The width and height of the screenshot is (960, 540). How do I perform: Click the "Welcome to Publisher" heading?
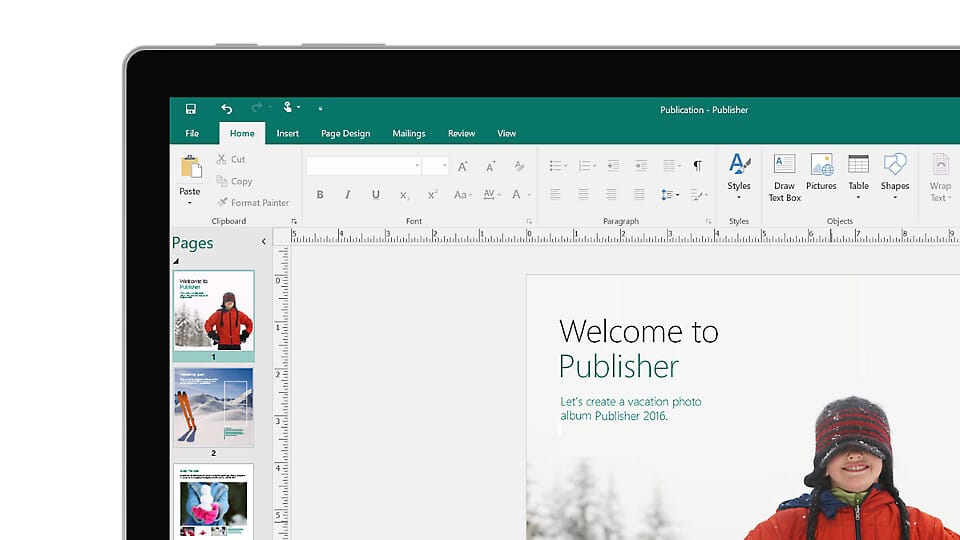pyautogui.click(x=638, y=349)
